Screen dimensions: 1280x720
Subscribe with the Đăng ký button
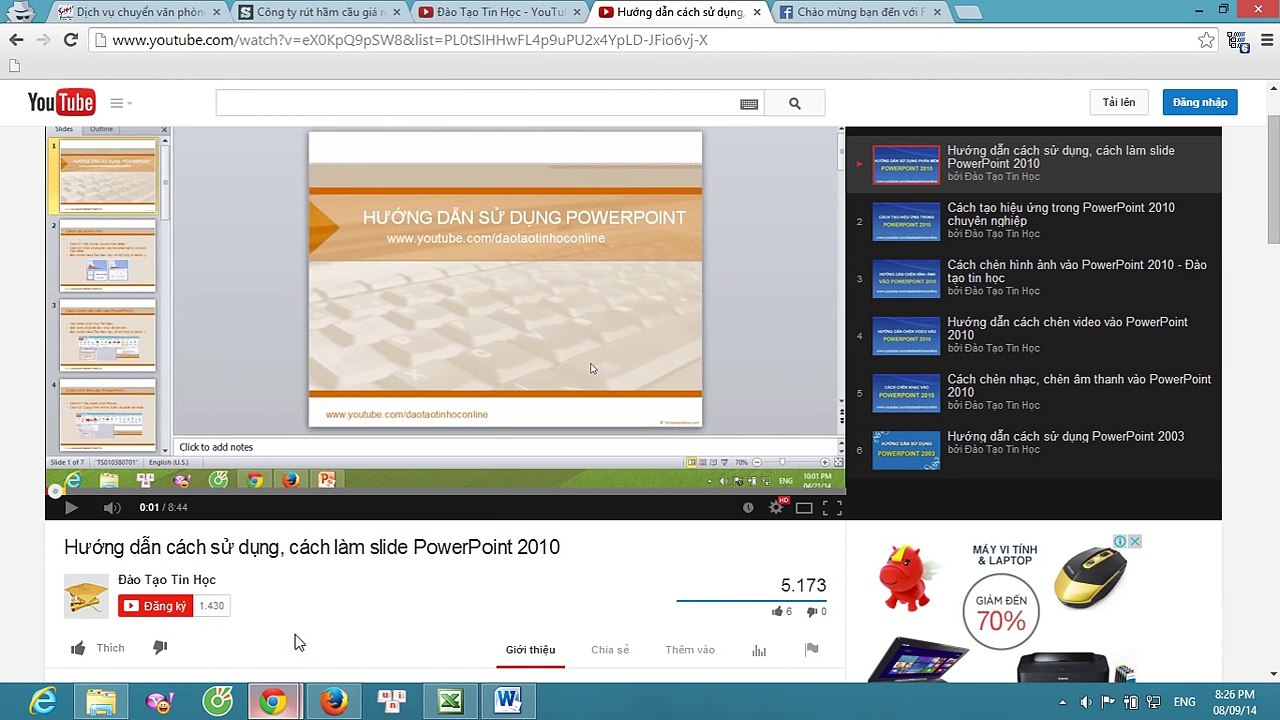coord(156,606)
